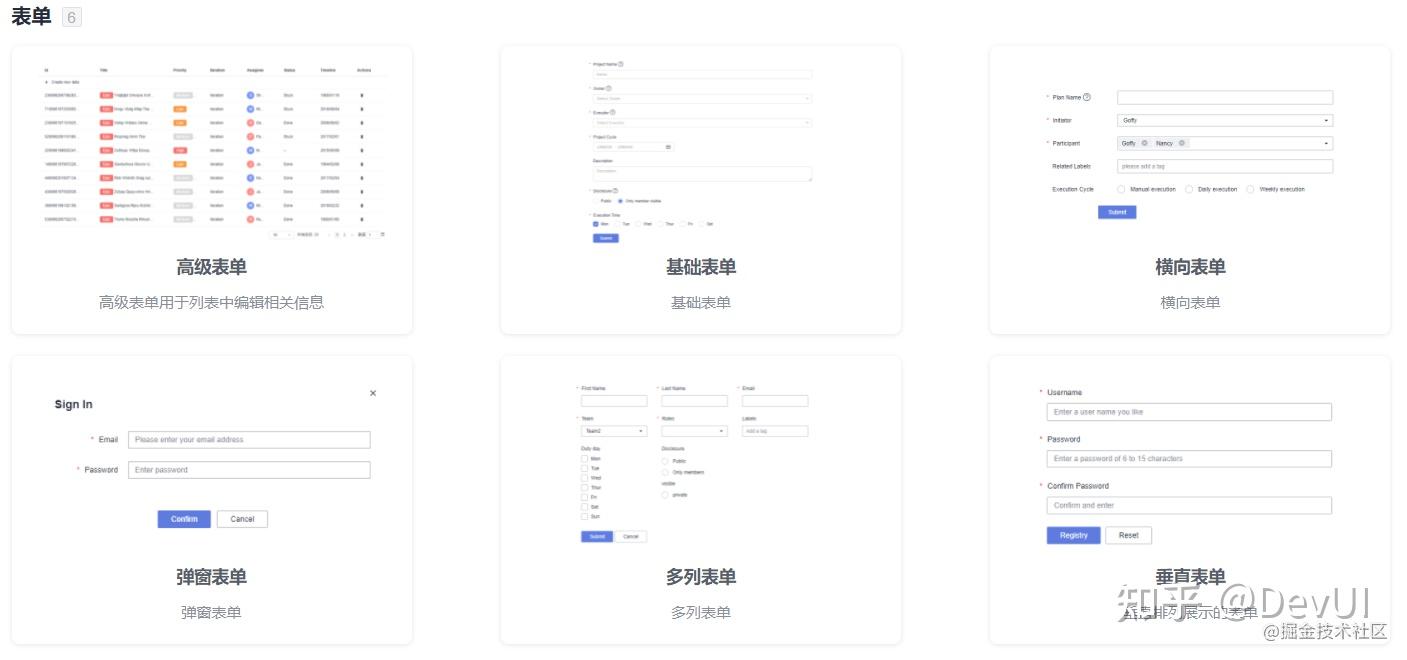Check the Tue duty day checkbox

coord(585,468)
